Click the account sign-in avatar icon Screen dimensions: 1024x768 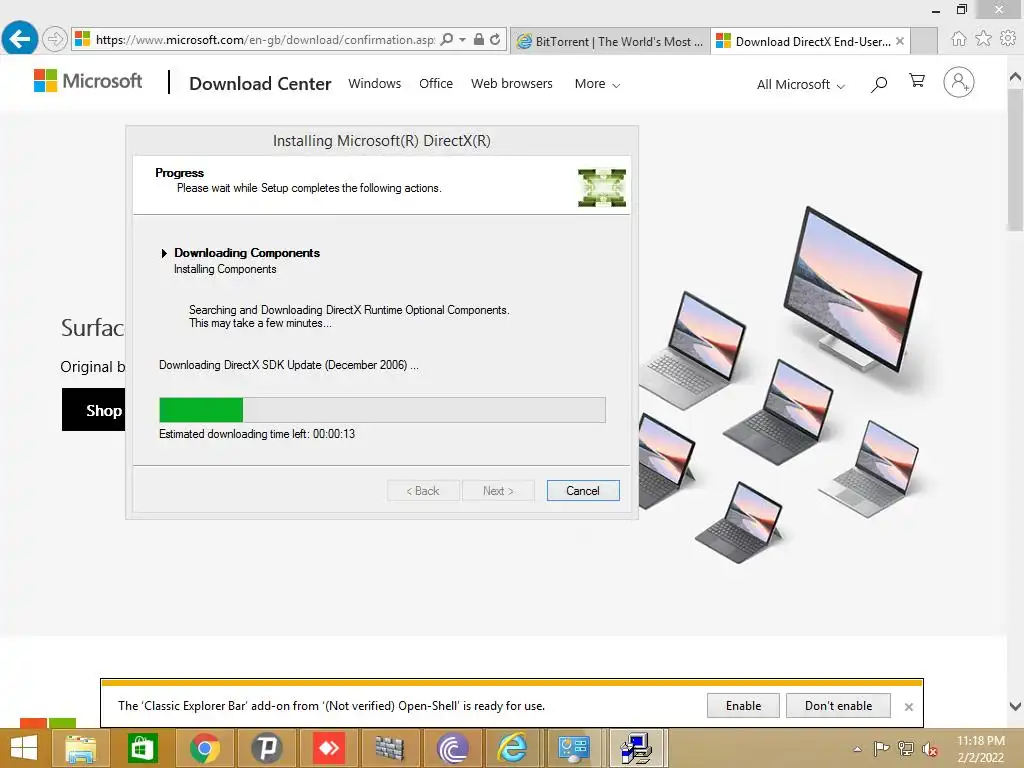tap(959, 82)
